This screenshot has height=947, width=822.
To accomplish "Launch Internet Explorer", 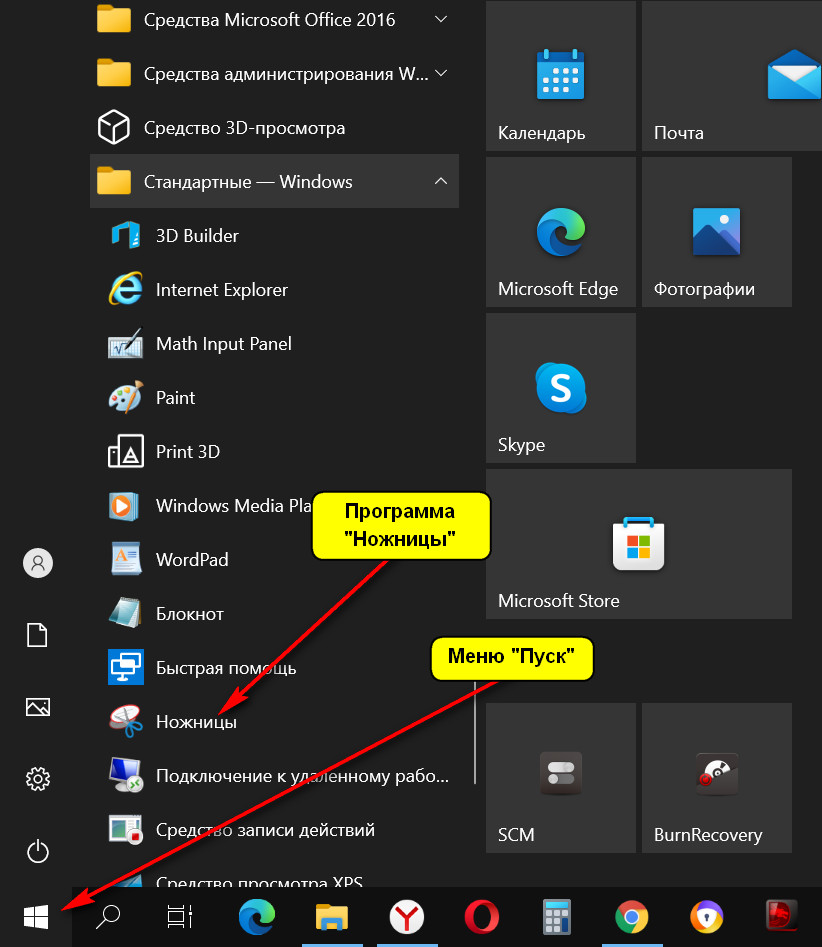I will coord(274,289).
